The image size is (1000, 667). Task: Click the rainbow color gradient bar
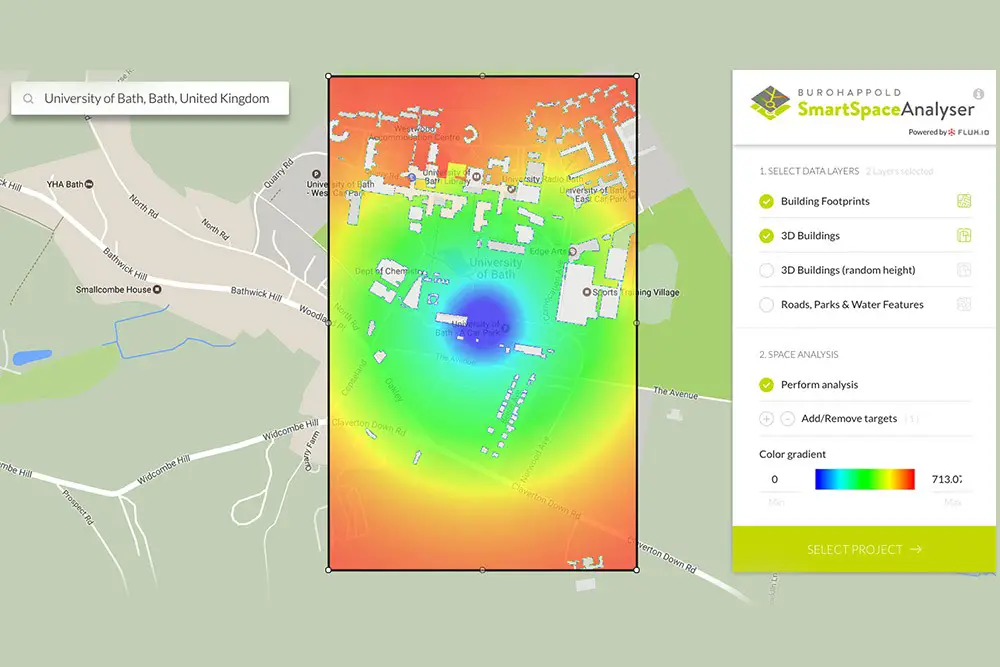(x=865, y=479)
